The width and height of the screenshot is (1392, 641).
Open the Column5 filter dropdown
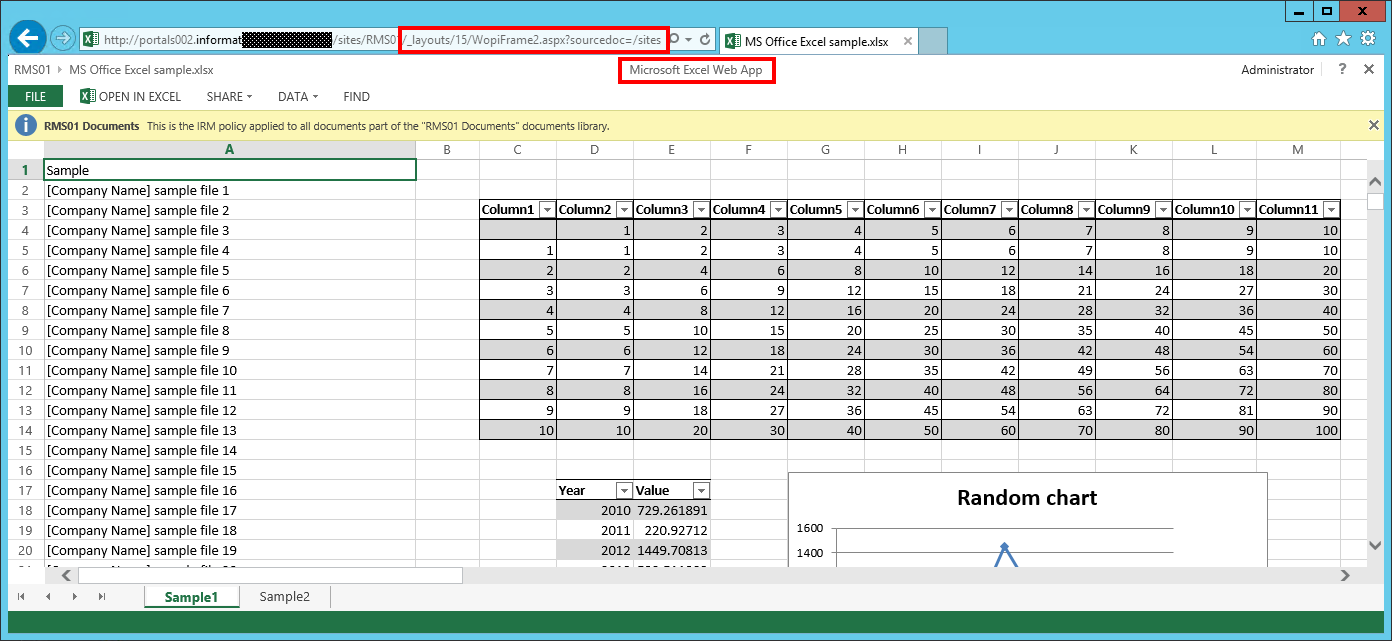[x=855, y=210]
